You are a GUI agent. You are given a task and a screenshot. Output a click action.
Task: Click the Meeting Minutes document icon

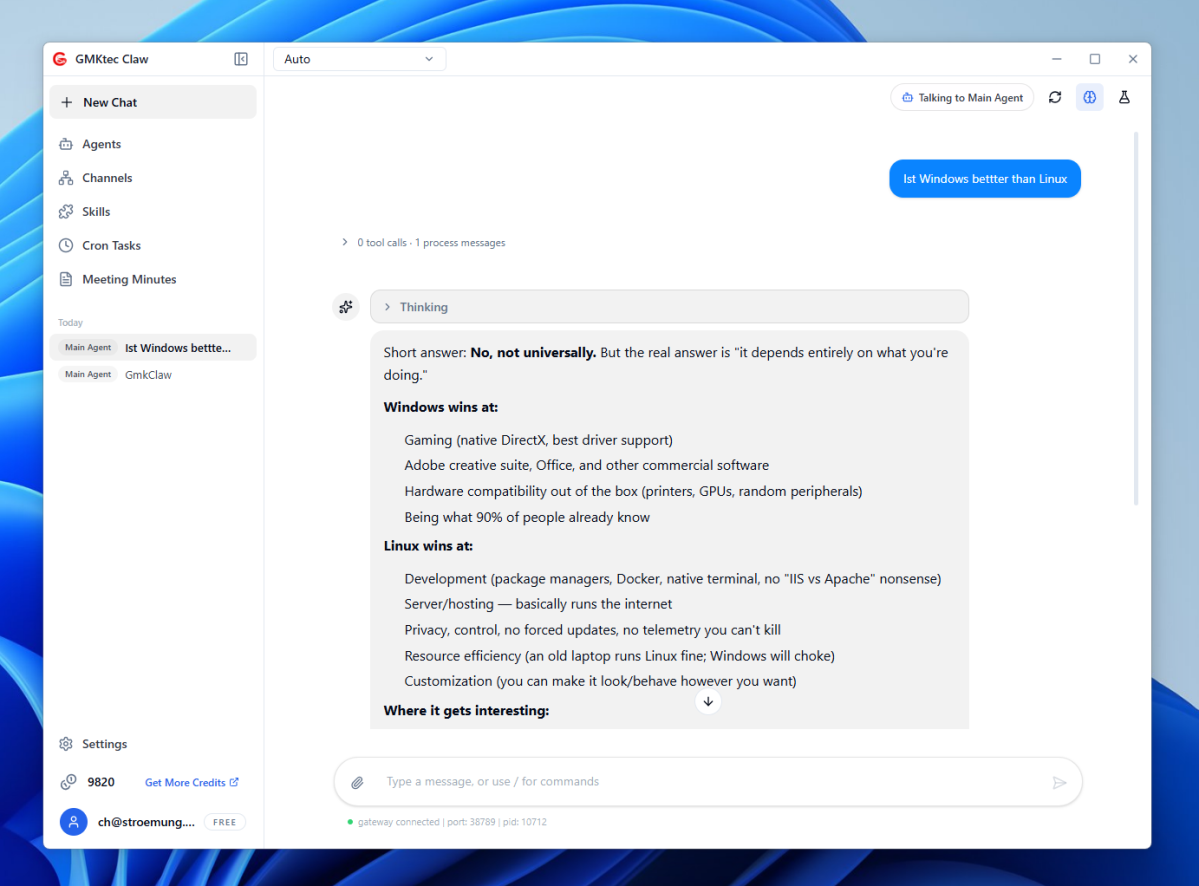tap(66, 279)
